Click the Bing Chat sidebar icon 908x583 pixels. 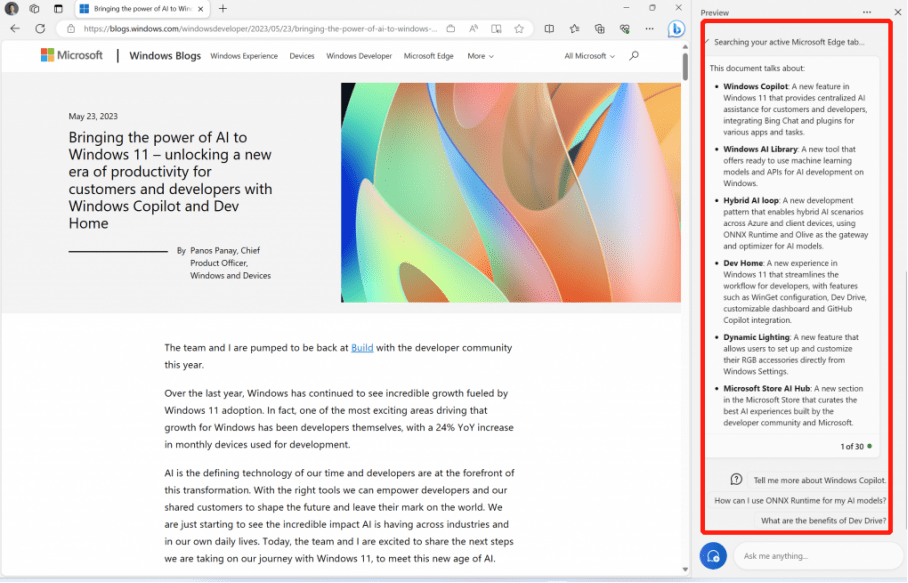pyautogui.click(x=676, y=29)
